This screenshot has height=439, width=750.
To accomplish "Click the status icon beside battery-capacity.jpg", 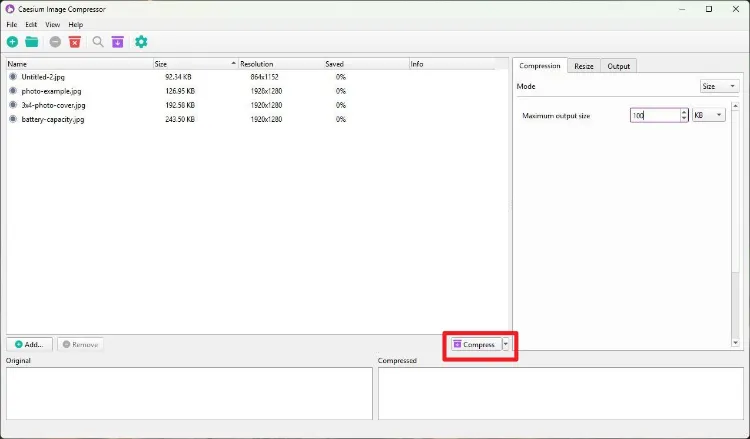I will [13, 119].
